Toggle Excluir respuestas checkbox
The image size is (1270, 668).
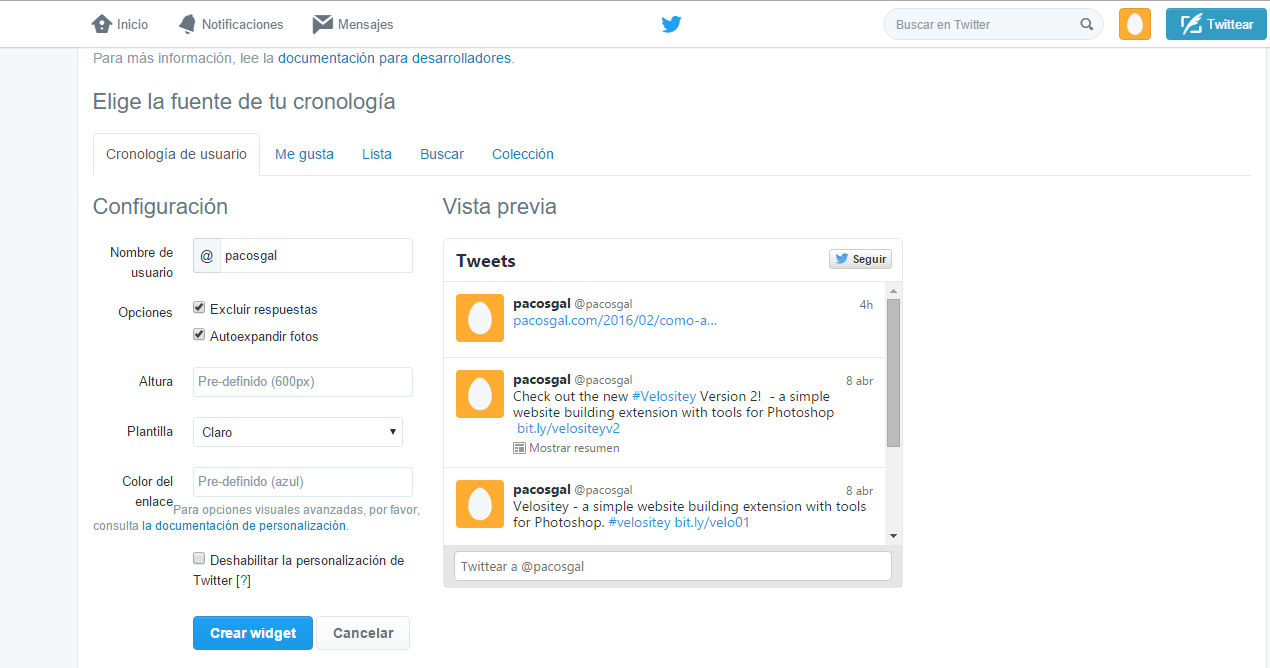pos(199,308)
